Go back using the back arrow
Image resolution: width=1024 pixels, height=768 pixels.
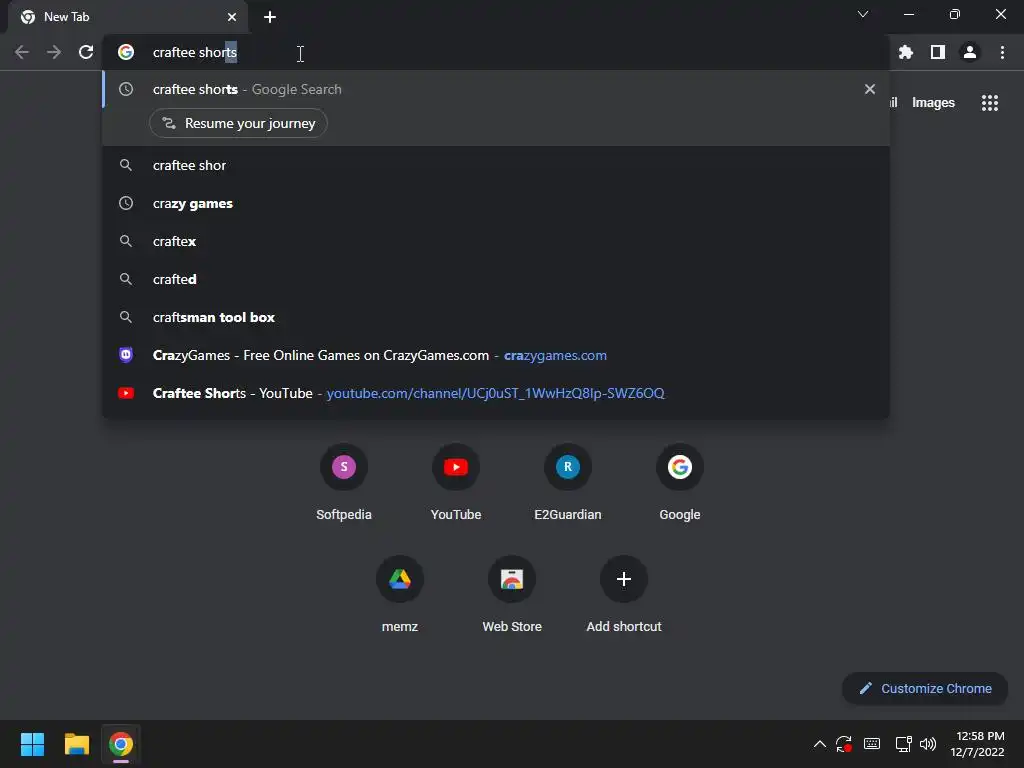(22, 52)
